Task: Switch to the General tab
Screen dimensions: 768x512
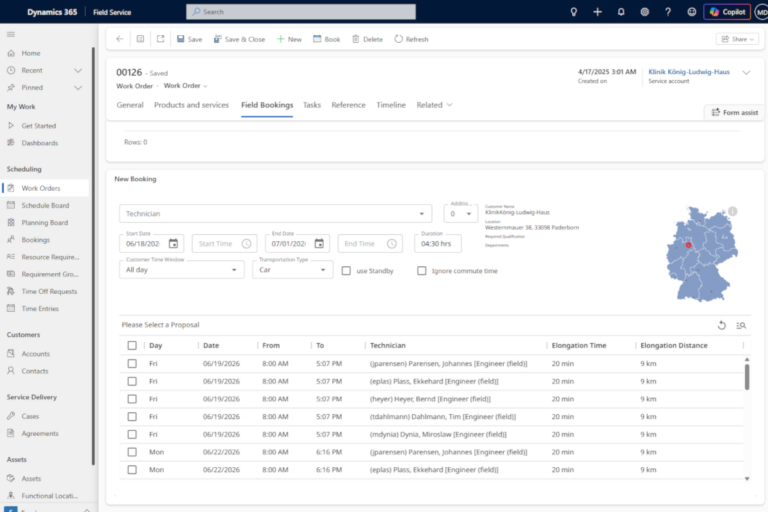Action: [130, 105]
